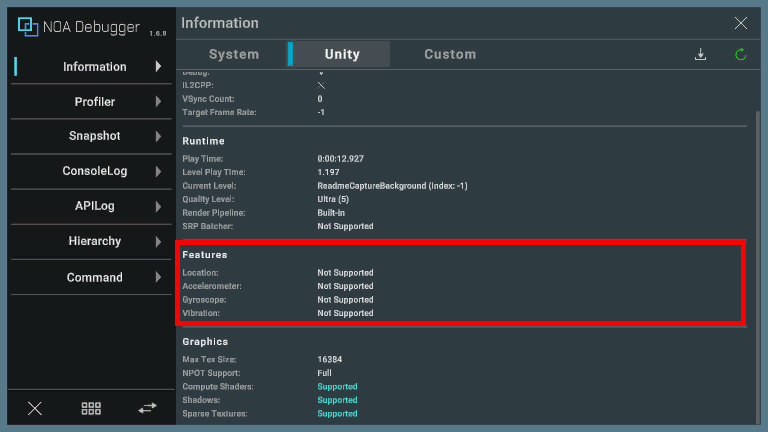
Task: Click the Quality Level value Ultra (5)
Action: click(333, 199)
